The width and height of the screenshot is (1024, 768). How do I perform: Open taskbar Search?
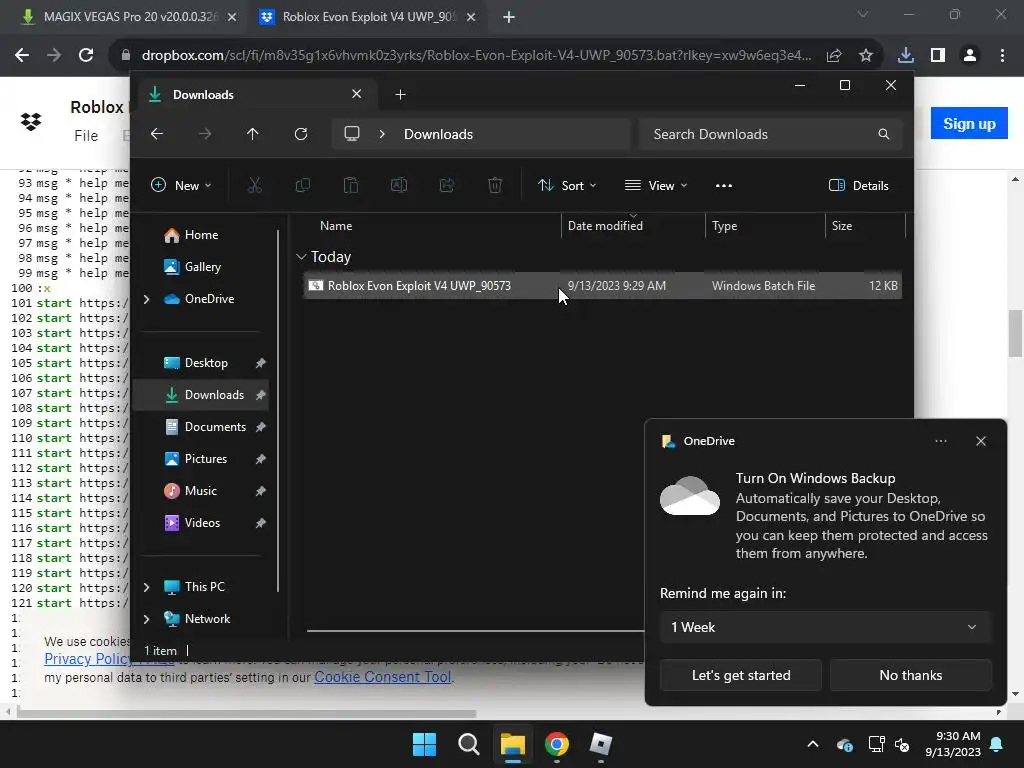click(x=468, y=744)
